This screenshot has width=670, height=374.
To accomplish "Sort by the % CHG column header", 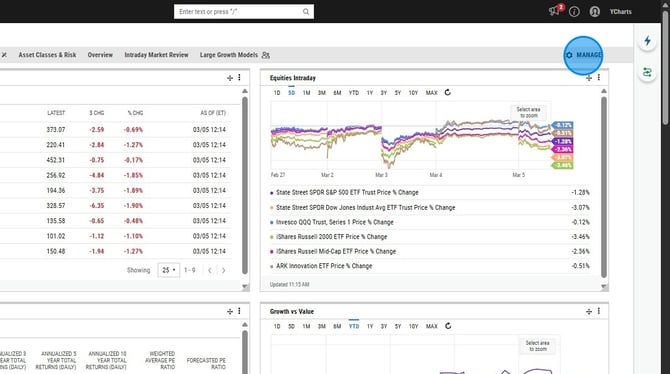I will coord(135,113).
